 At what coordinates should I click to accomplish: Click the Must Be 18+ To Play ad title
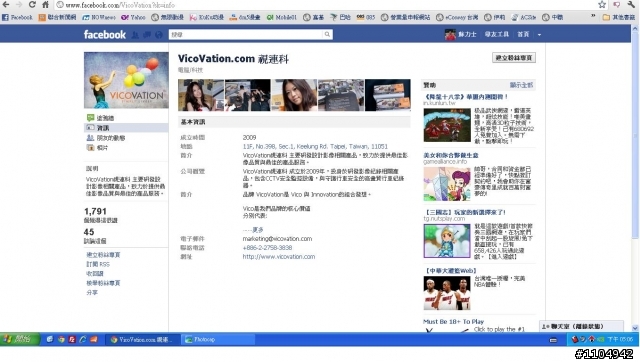click(453, 322)
